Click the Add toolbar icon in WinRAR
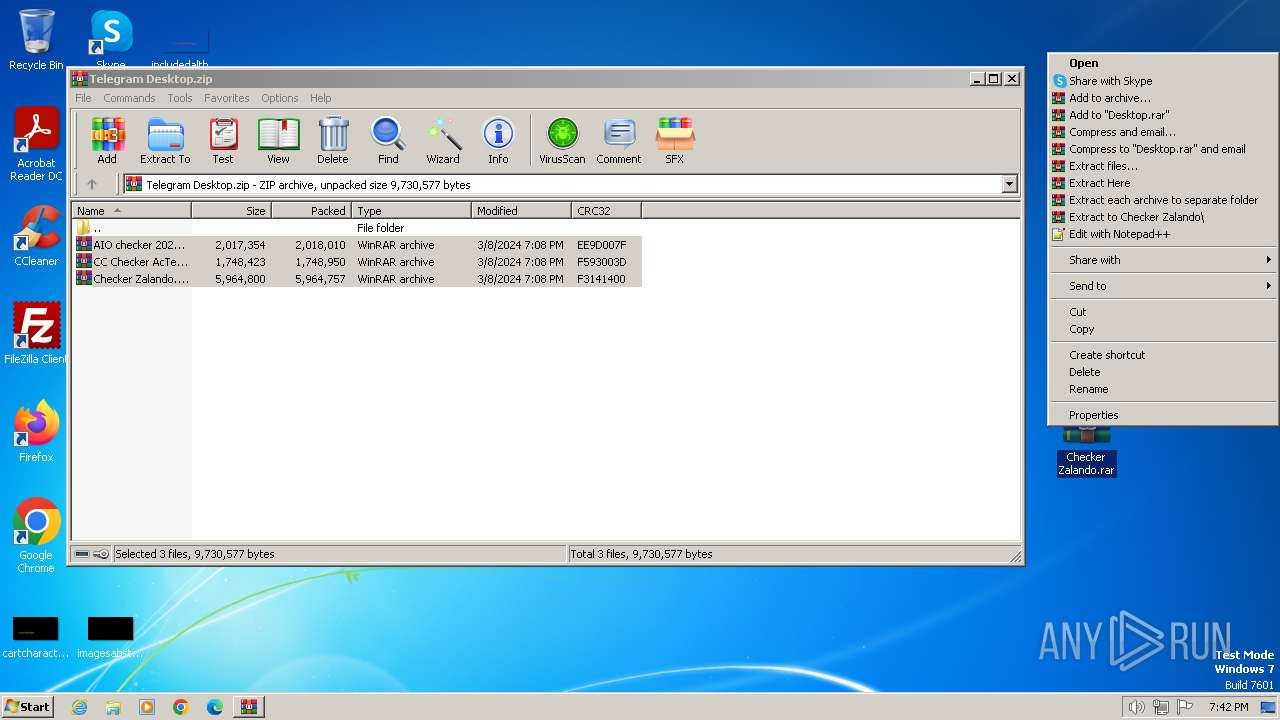The height and width of the screenshot is (720, 1280). click(107, 141)
